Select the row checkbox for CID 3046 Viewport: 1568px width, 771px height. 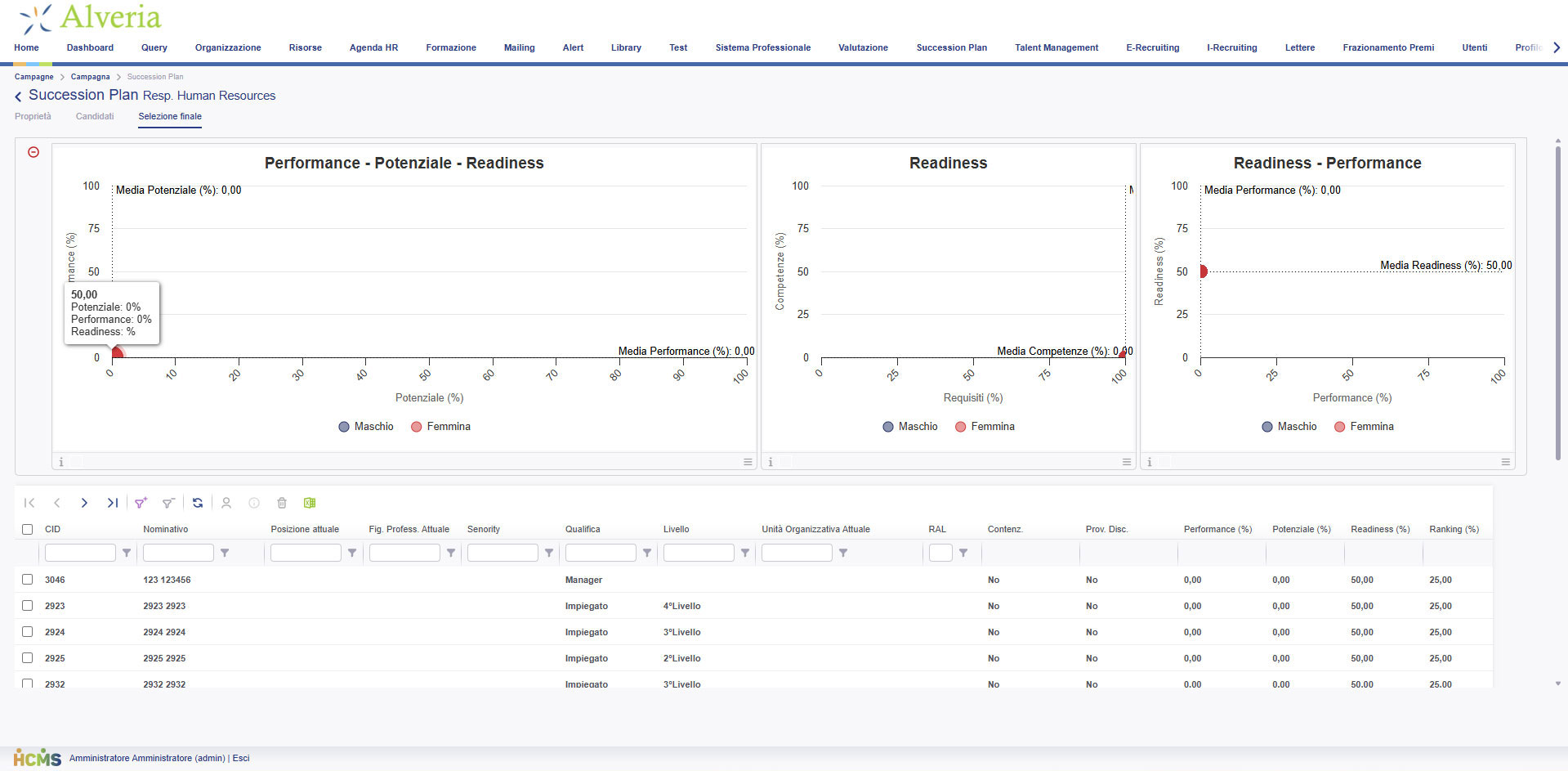click(x=28, y=580)
